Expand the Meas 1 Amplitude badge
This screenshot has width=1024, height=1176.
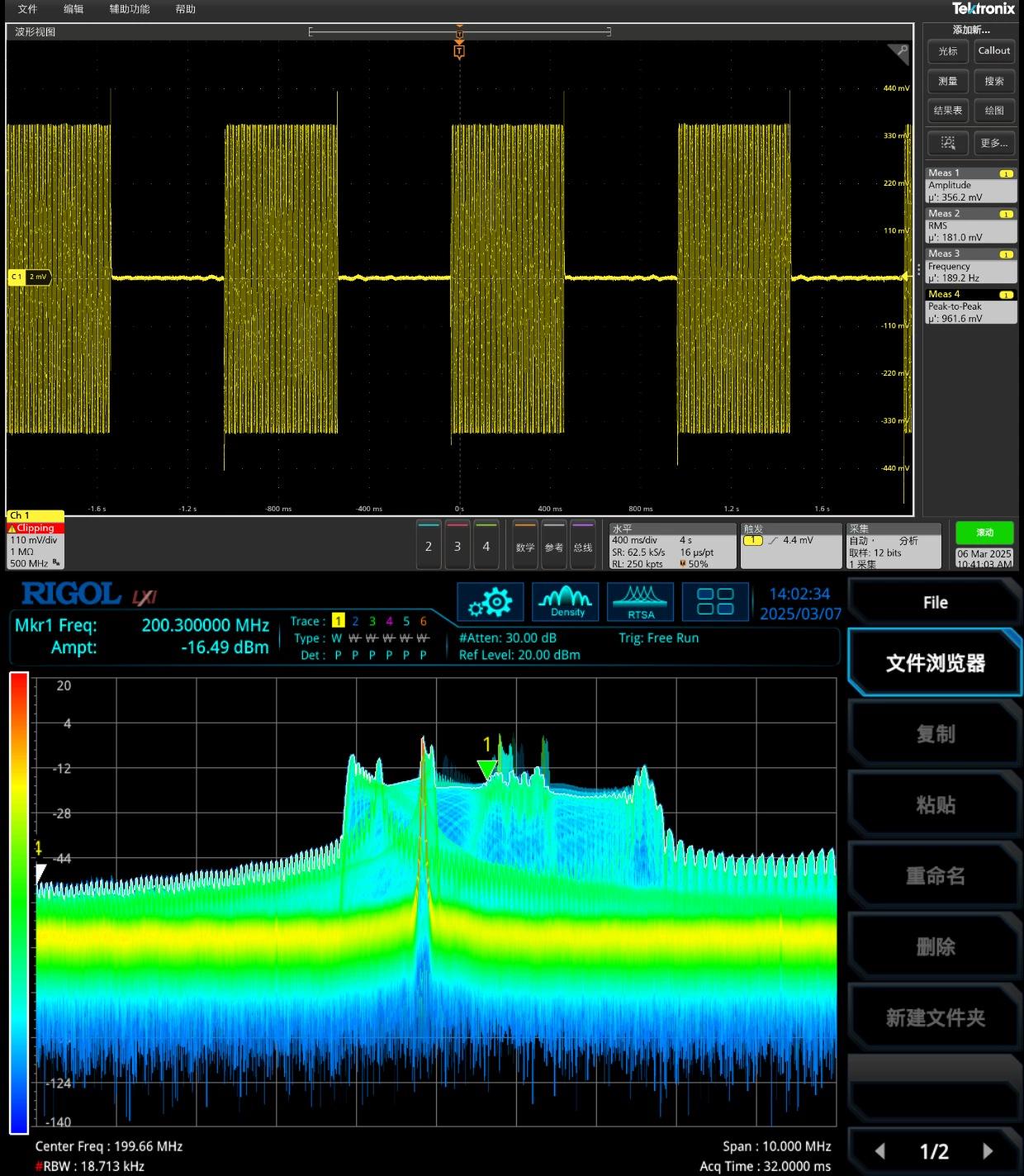[x=970, y=186]
